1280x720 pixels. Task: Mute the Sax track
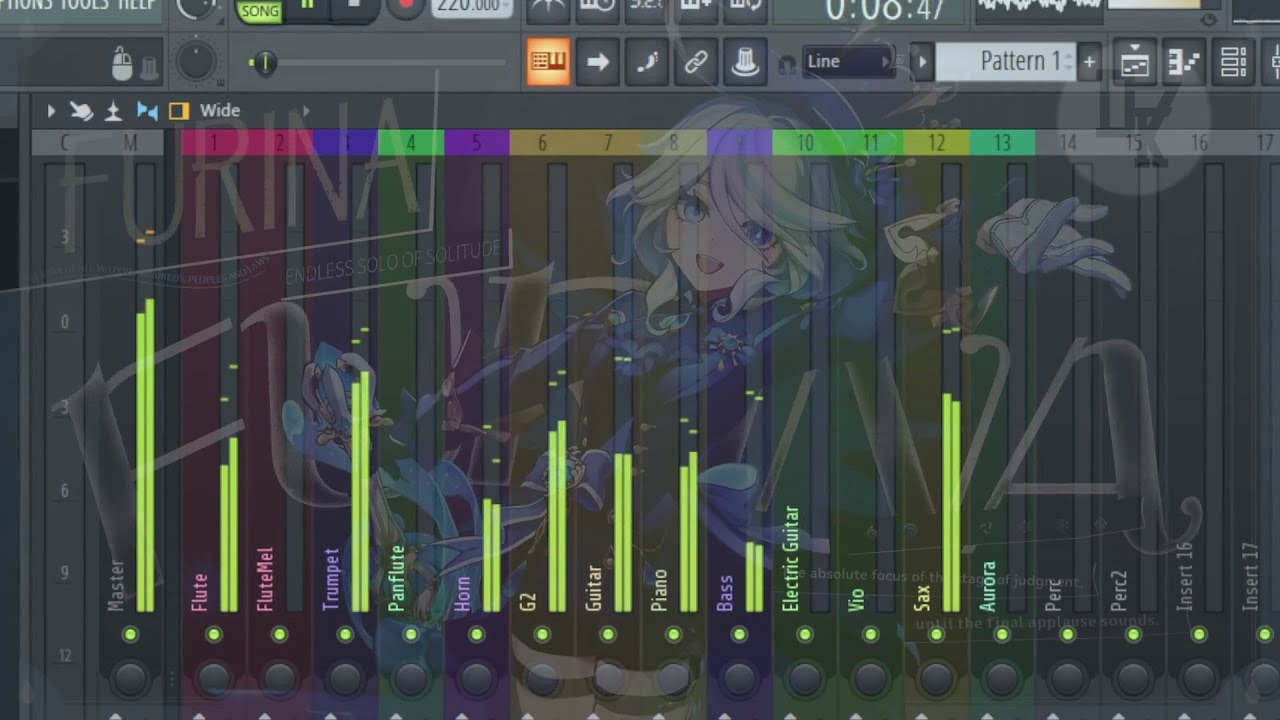point(936,635)
